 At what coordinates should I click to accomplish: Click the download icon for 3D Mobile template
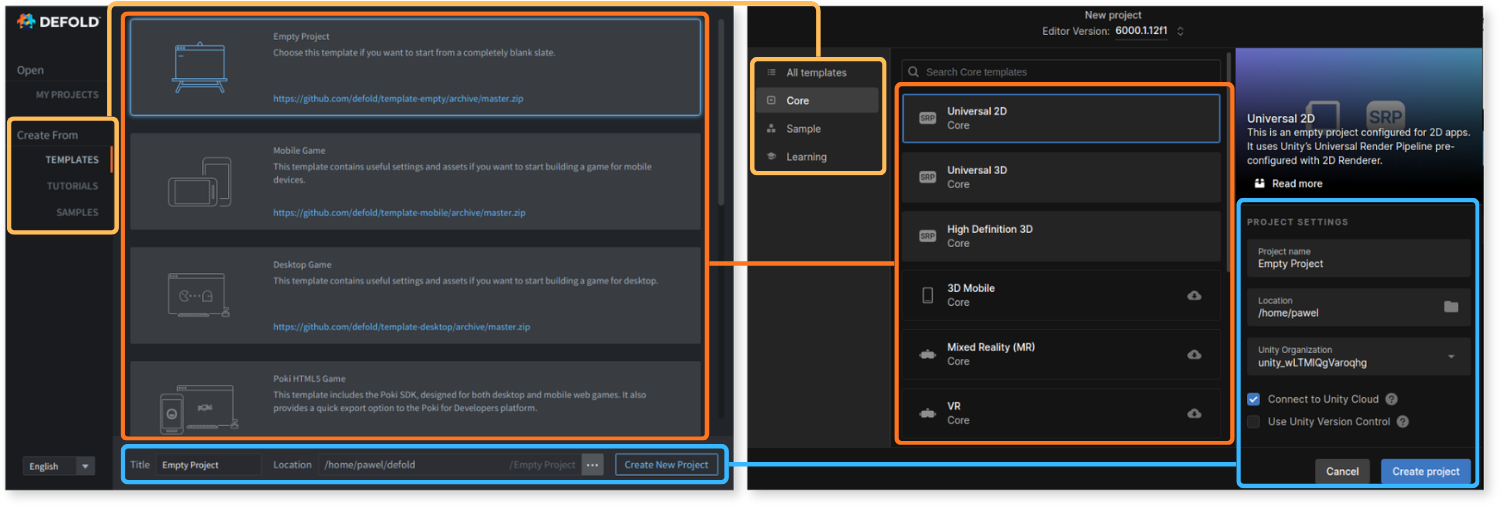pyautogui.click(x=1193, y=296)
